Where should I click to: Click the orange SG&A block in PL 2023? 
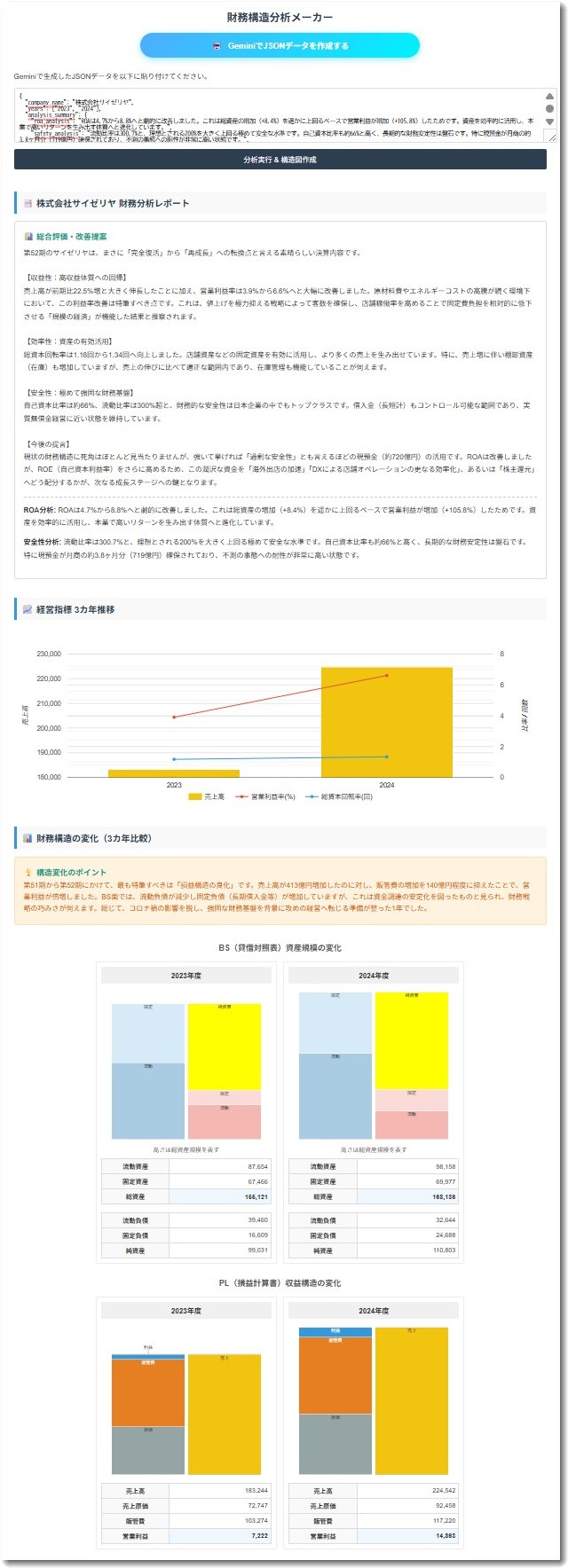pyautogui.click(x=148, y=1392)
